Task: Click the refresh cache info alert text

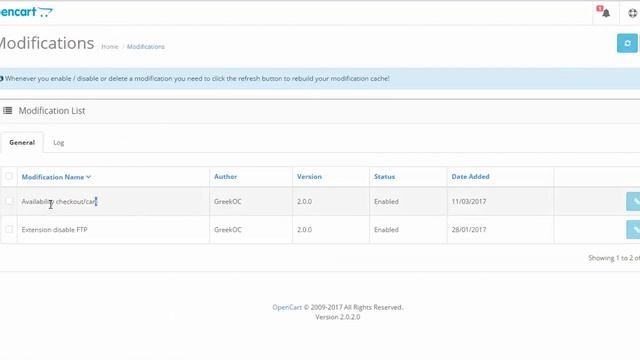Action: click(197, 78)
